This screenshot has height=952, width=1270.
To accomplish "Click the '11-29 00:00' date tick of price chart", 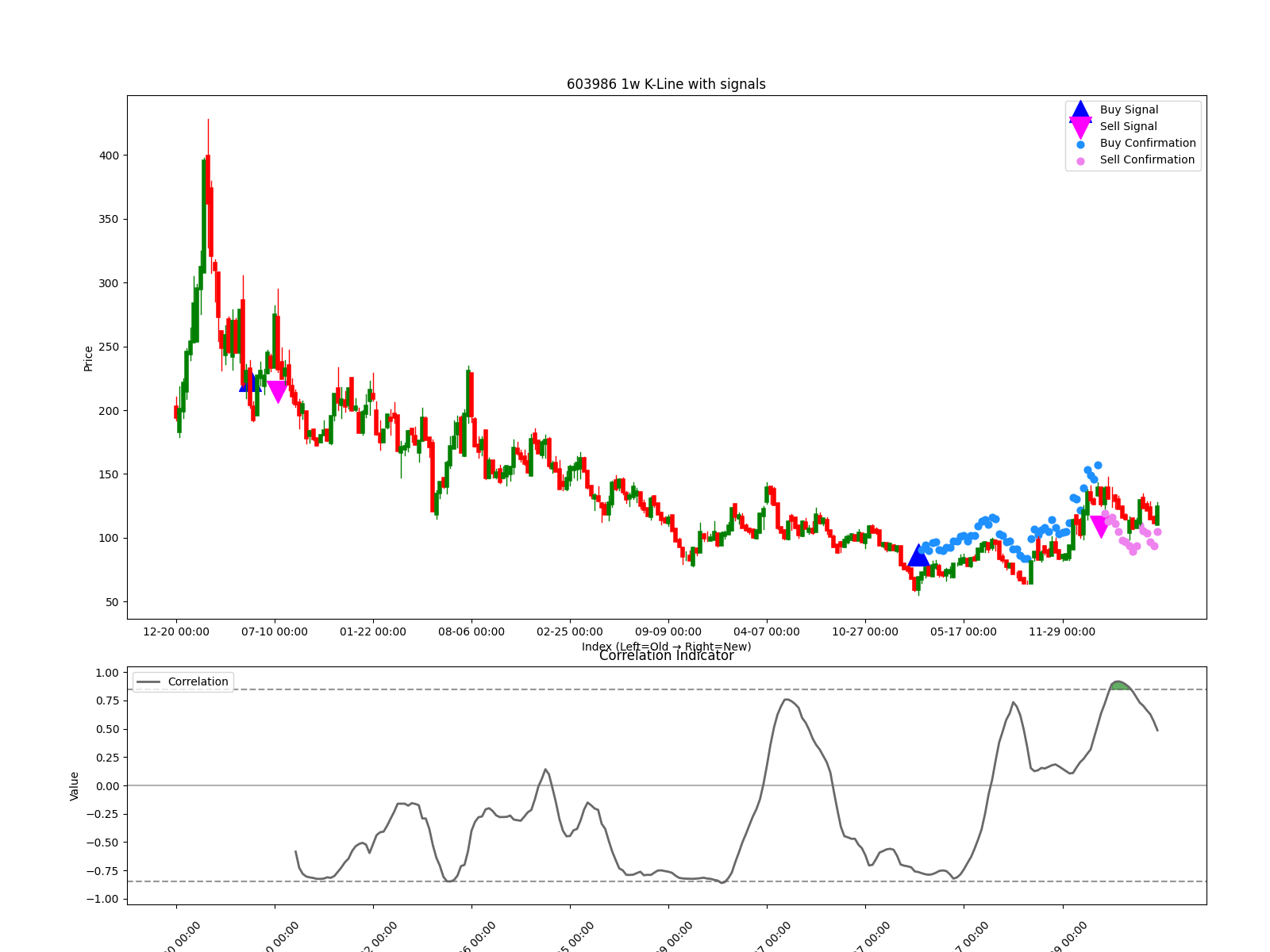I will click(x=1062, y=632).
